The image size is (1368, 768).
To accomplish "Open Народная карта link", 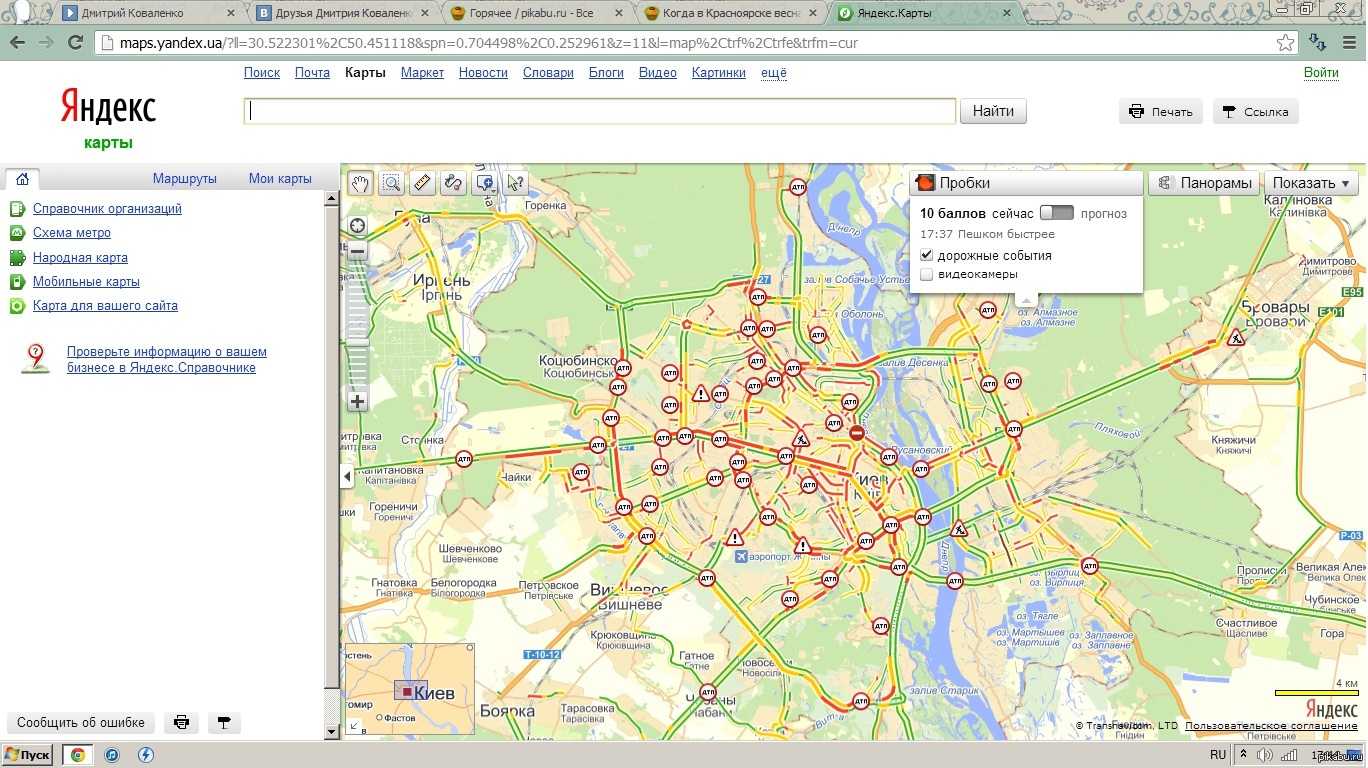I will pos(80,258).
